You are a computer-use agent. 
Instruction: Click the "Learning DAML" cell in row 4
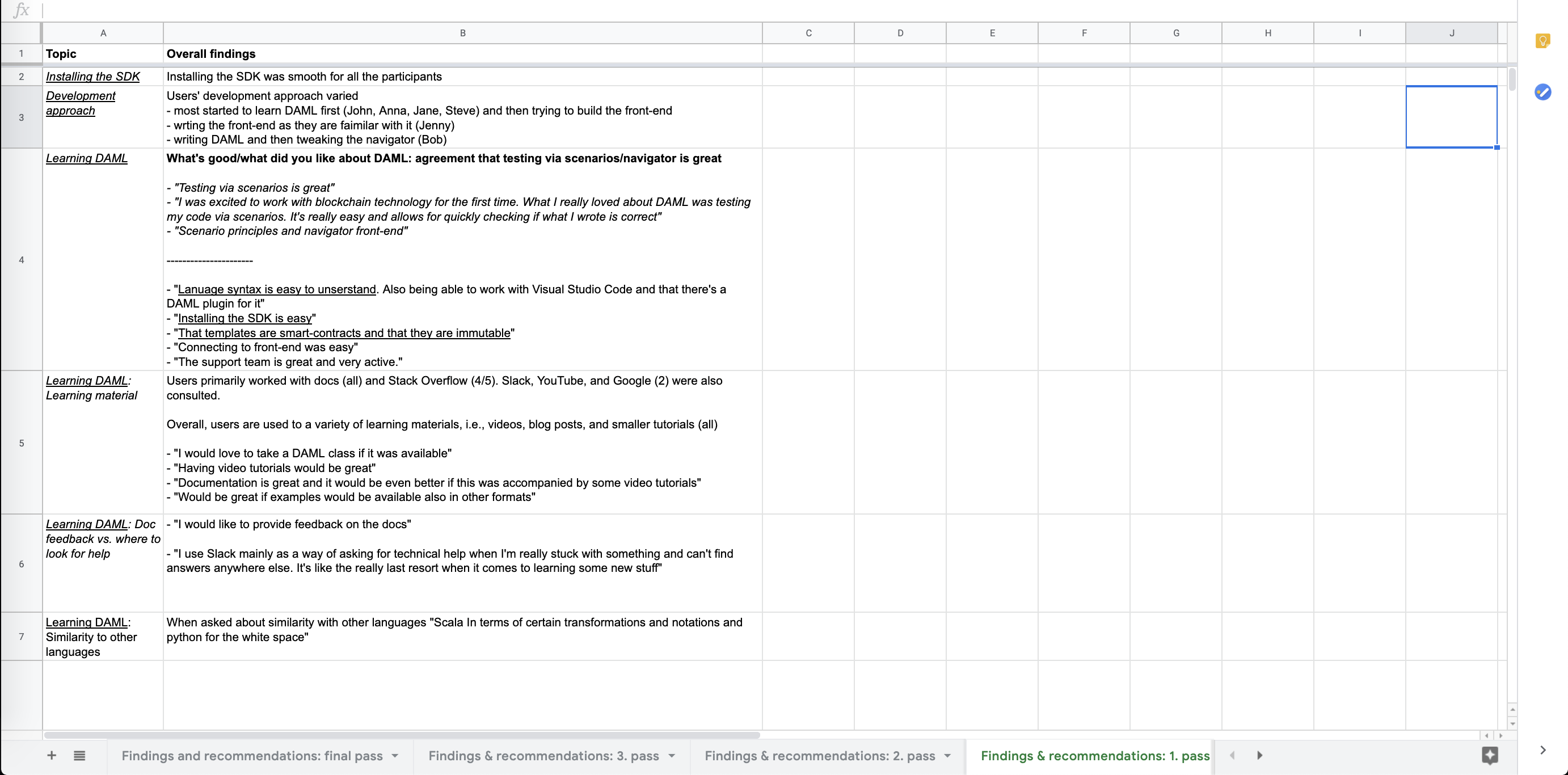[x=103, y=260]
